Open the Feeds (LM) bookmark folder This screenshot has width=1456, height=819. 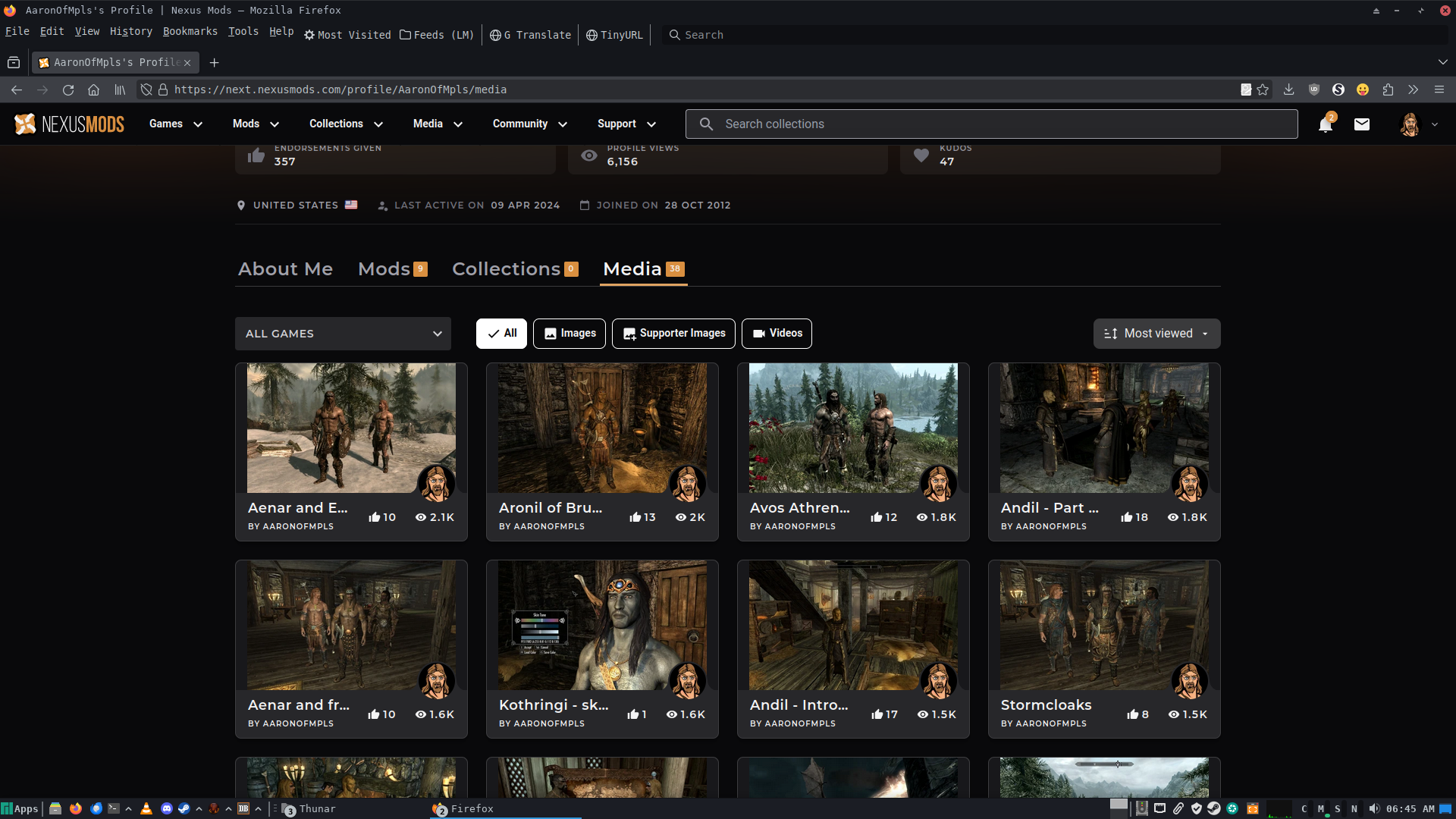click(x=437, y=35)
